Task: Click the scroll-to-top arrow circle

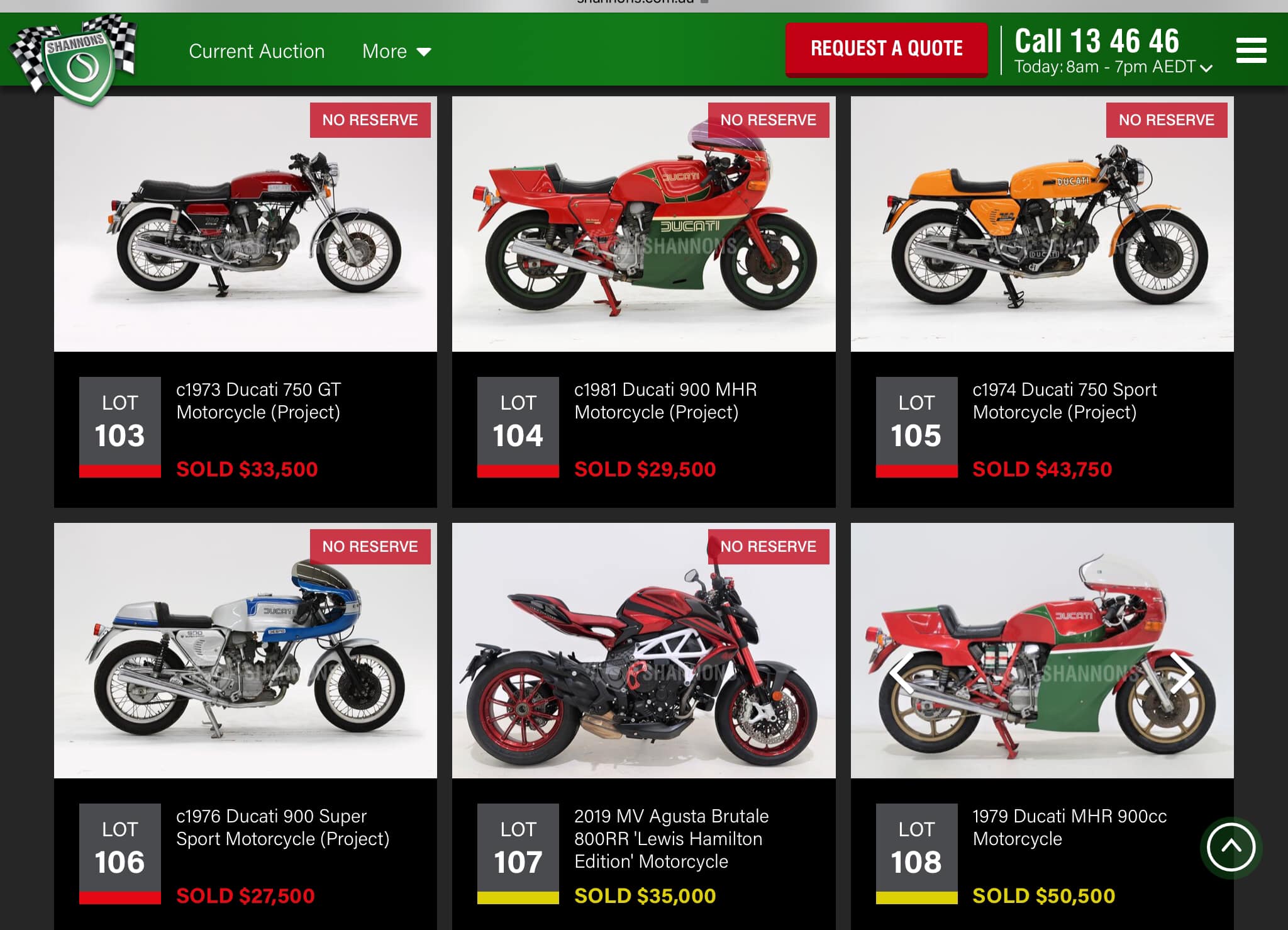Action: pyautogui.click(x=1231, y=847)
